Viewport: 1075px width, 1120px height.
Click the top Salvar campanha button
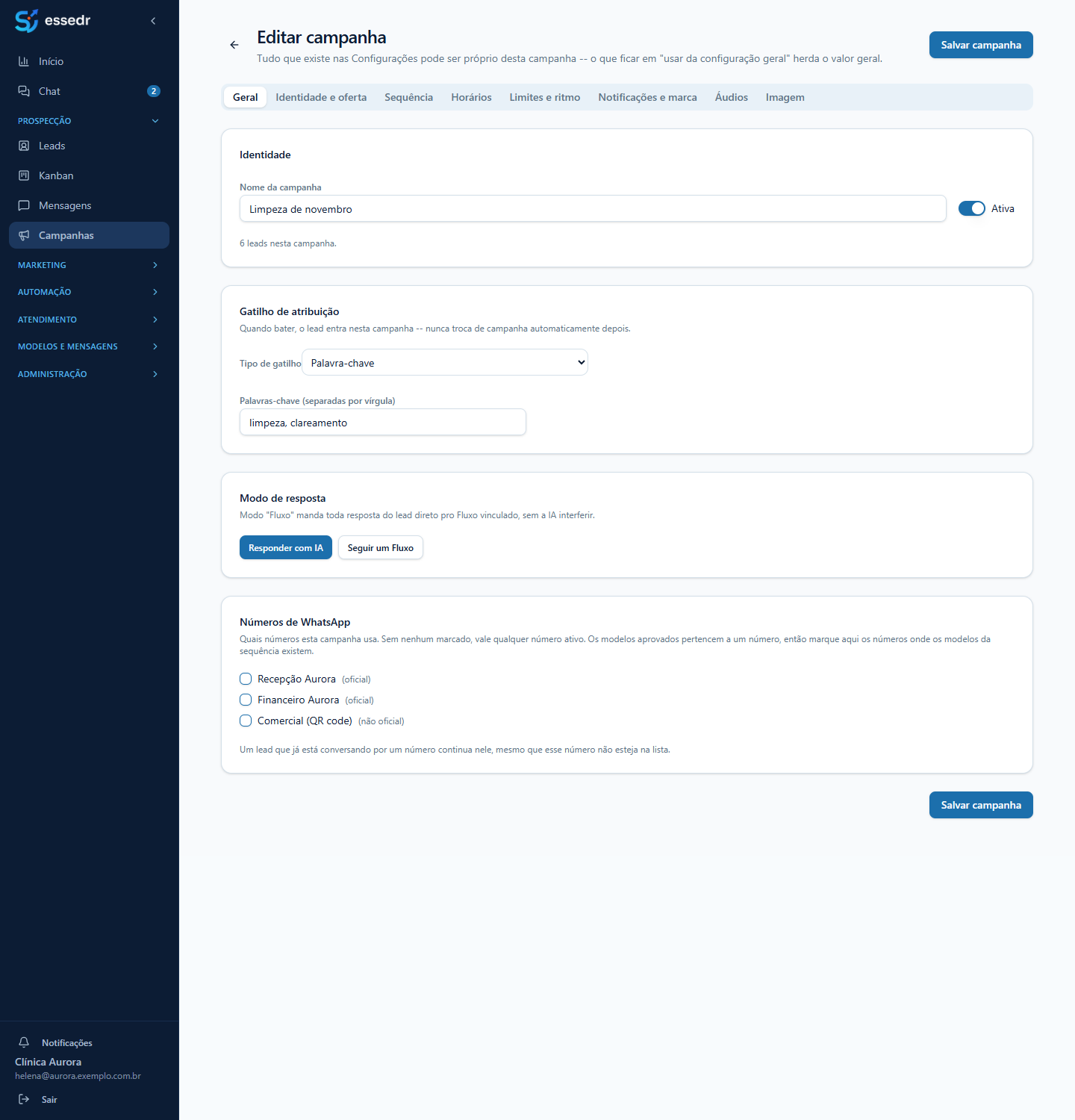pyautogui.click(x=981, y=45)
